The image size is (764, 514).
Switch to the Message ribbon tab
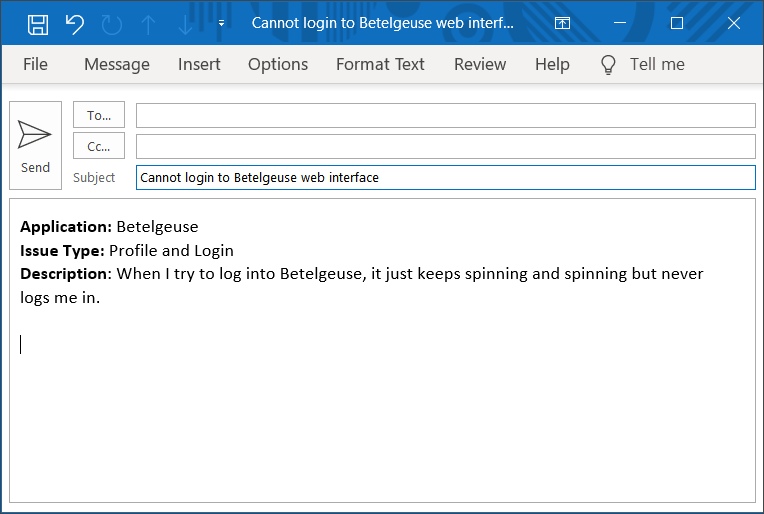(117, 64)
